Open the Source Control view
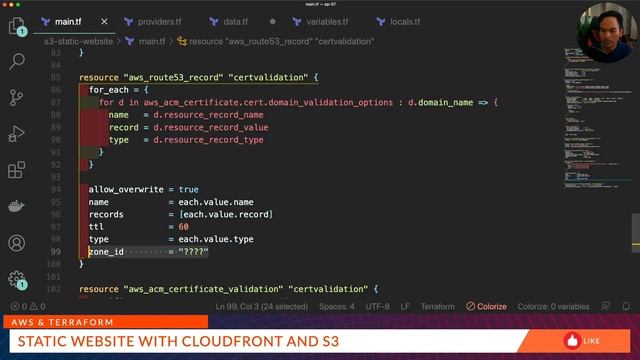The height and width of the screenshot is (360, 640). click(16, 98)
